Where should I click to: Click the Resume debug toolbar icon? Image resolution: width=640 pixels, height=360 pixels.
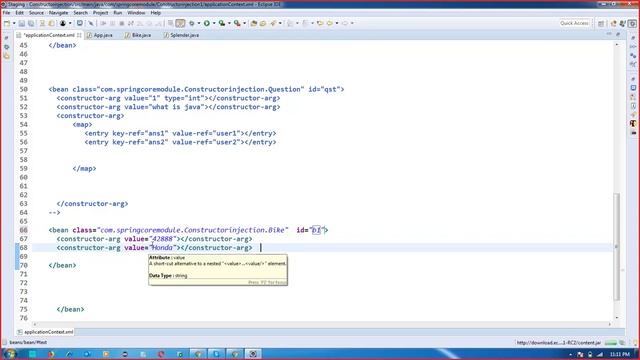pos(103,23)
